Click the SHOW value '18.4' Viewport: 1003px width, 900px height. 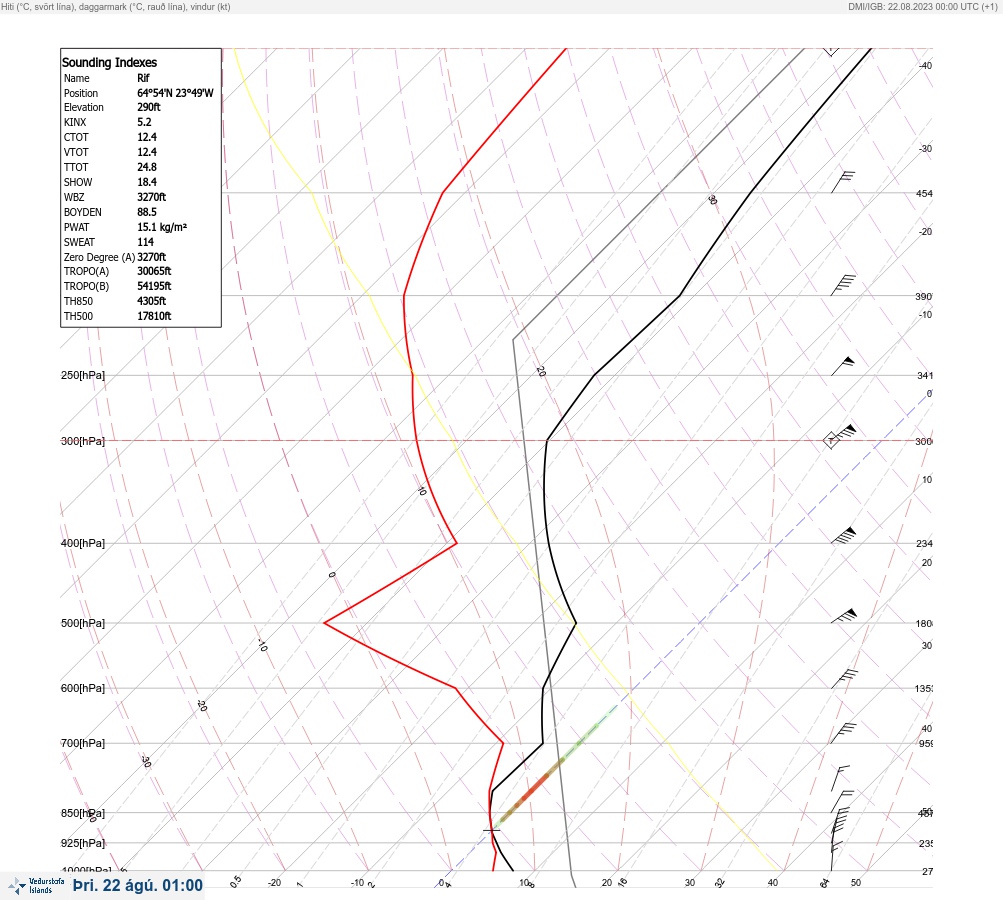coord(146,182)
